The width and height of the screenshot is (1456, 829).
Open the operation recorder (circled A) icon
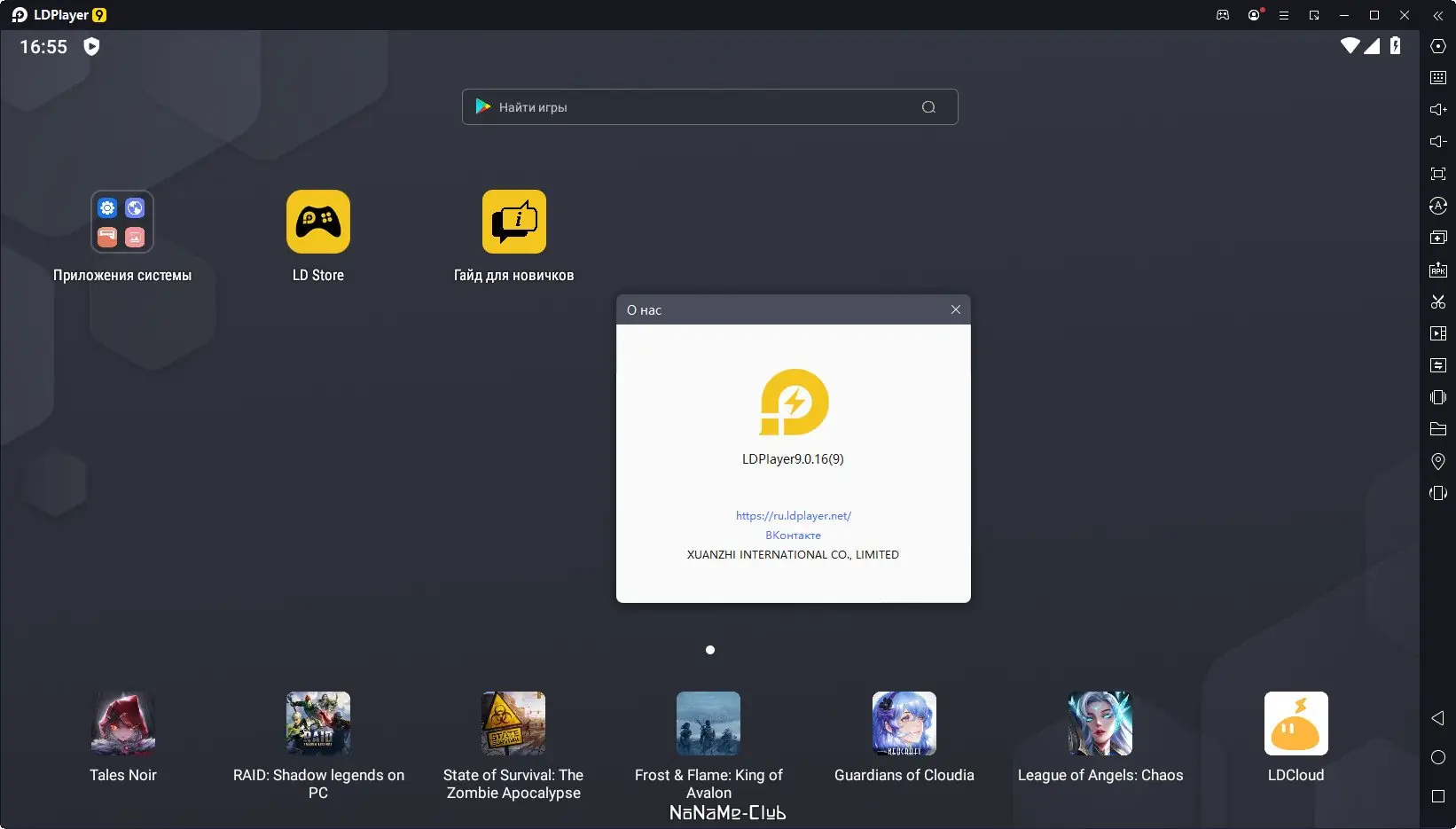(1438, 206)
